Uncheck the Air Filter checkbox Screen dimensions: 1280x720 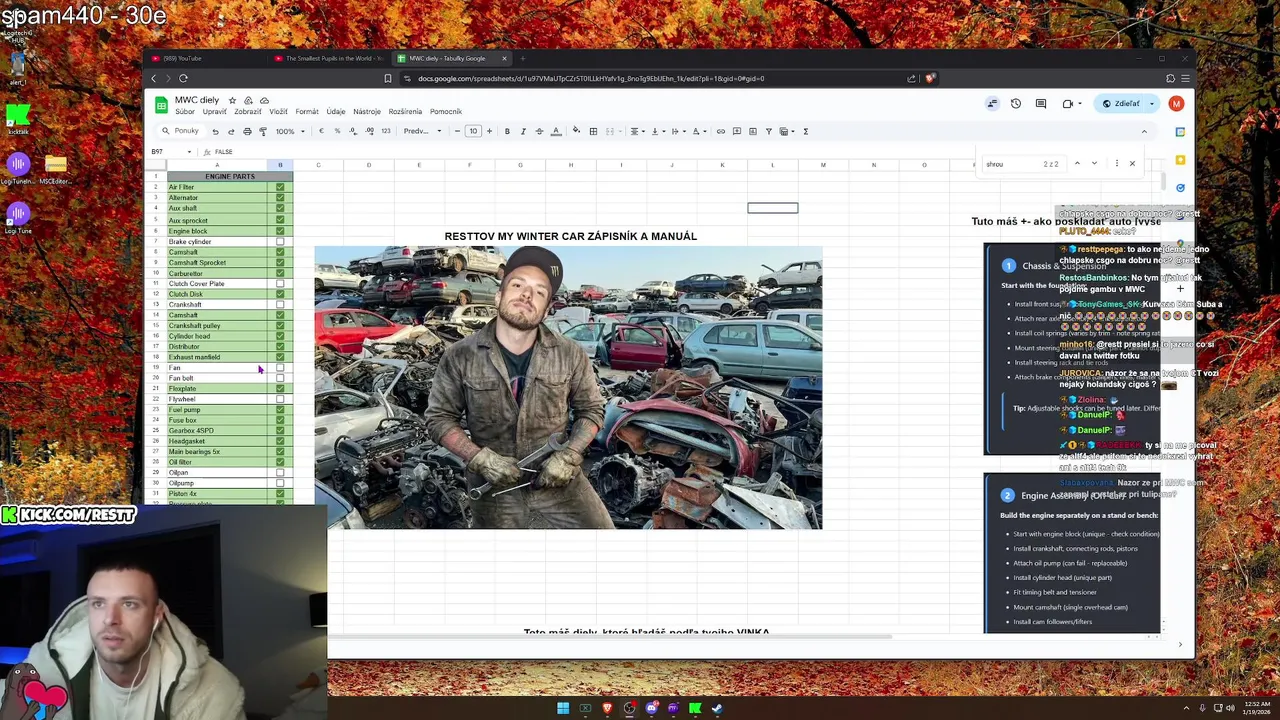[x=280, y=187]
